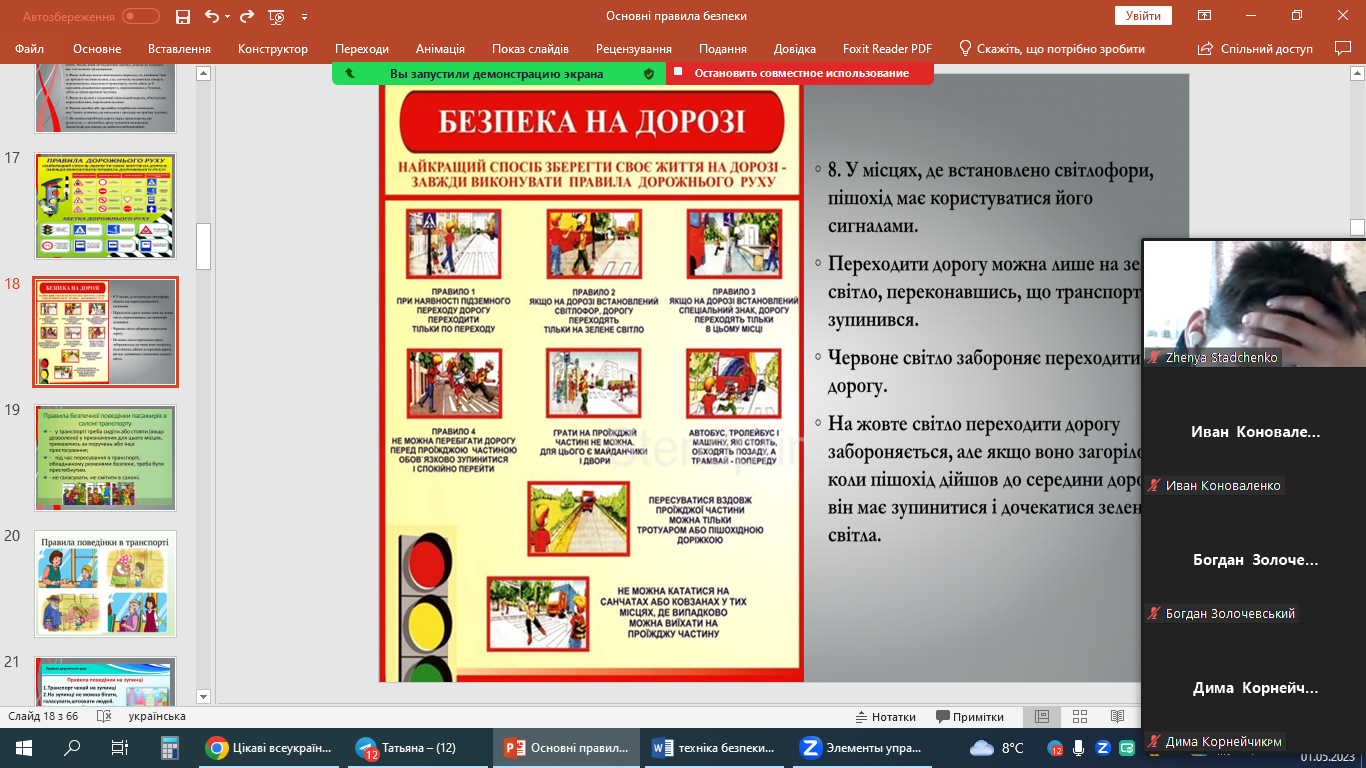Viewport: 1366px width, 768px height.
Task: Open Customize Quick Access Toolbar dropdown
Action: [304, 17]
